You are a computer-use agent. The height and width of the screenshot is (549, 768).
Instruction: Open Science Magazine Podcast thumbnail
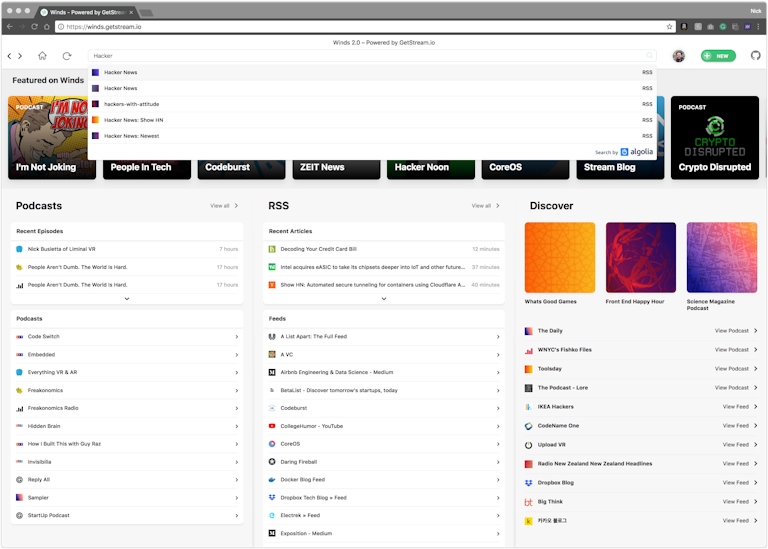721,258
